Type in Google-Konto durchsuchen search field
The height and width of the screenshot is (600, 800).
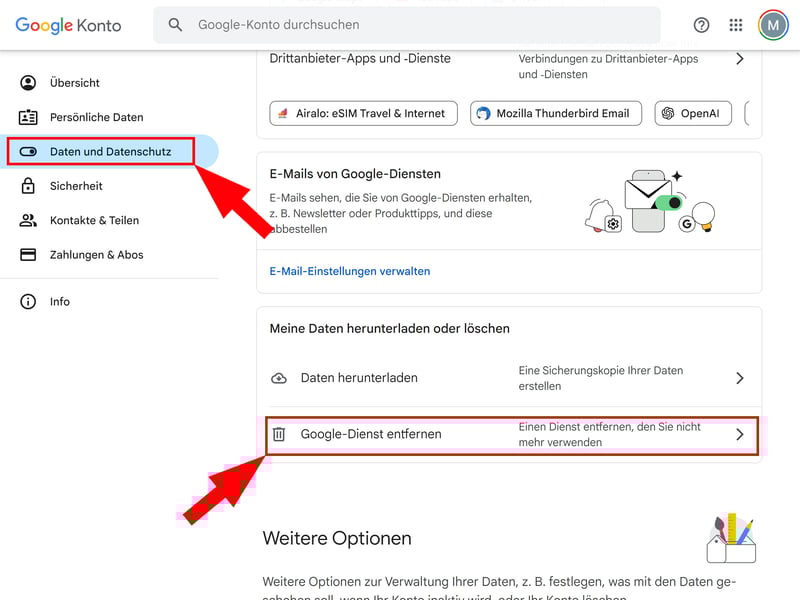coord(420,25)
